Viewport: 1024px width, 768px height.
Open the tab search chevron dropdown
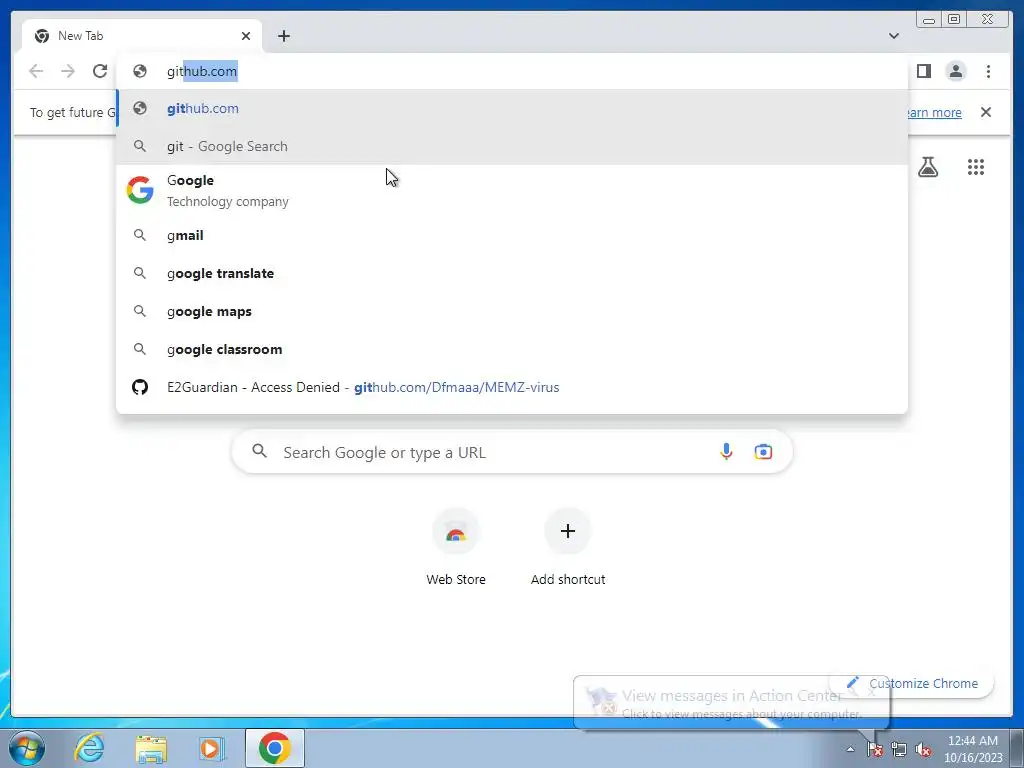point(893,36)
